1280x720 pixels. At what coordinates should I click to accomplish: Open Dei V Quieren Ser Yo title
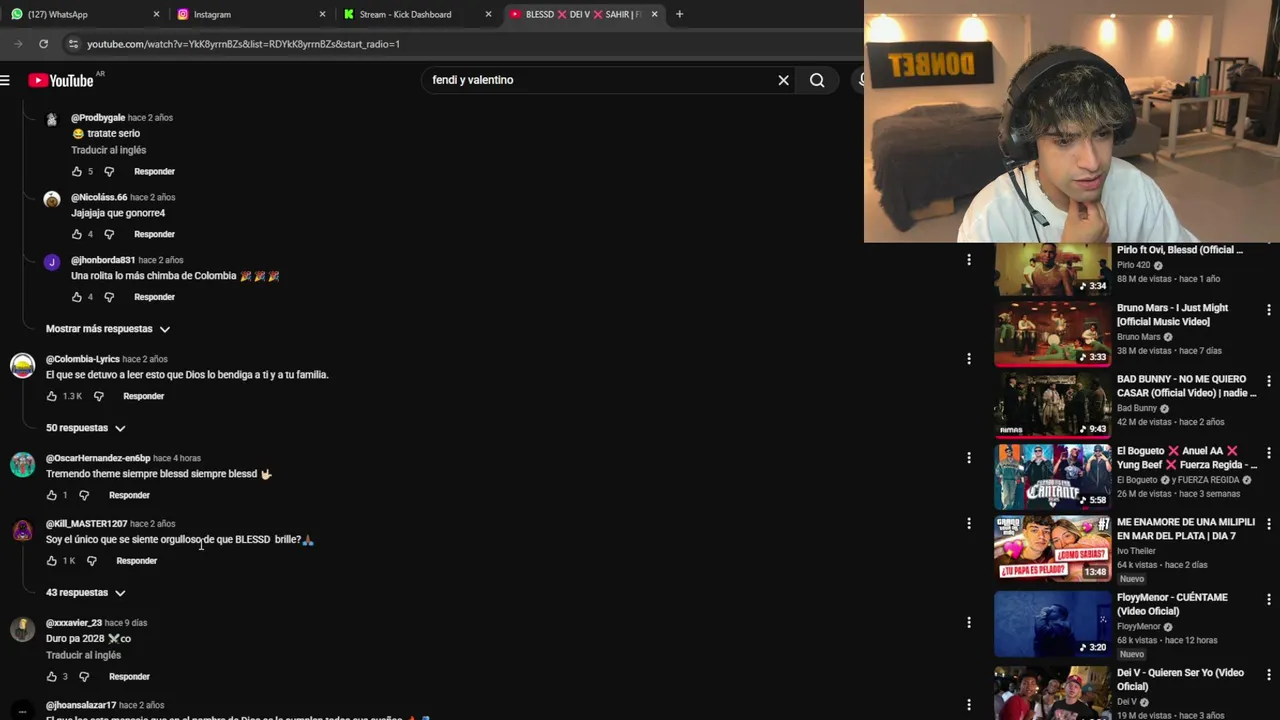(x=1180, y=680)
